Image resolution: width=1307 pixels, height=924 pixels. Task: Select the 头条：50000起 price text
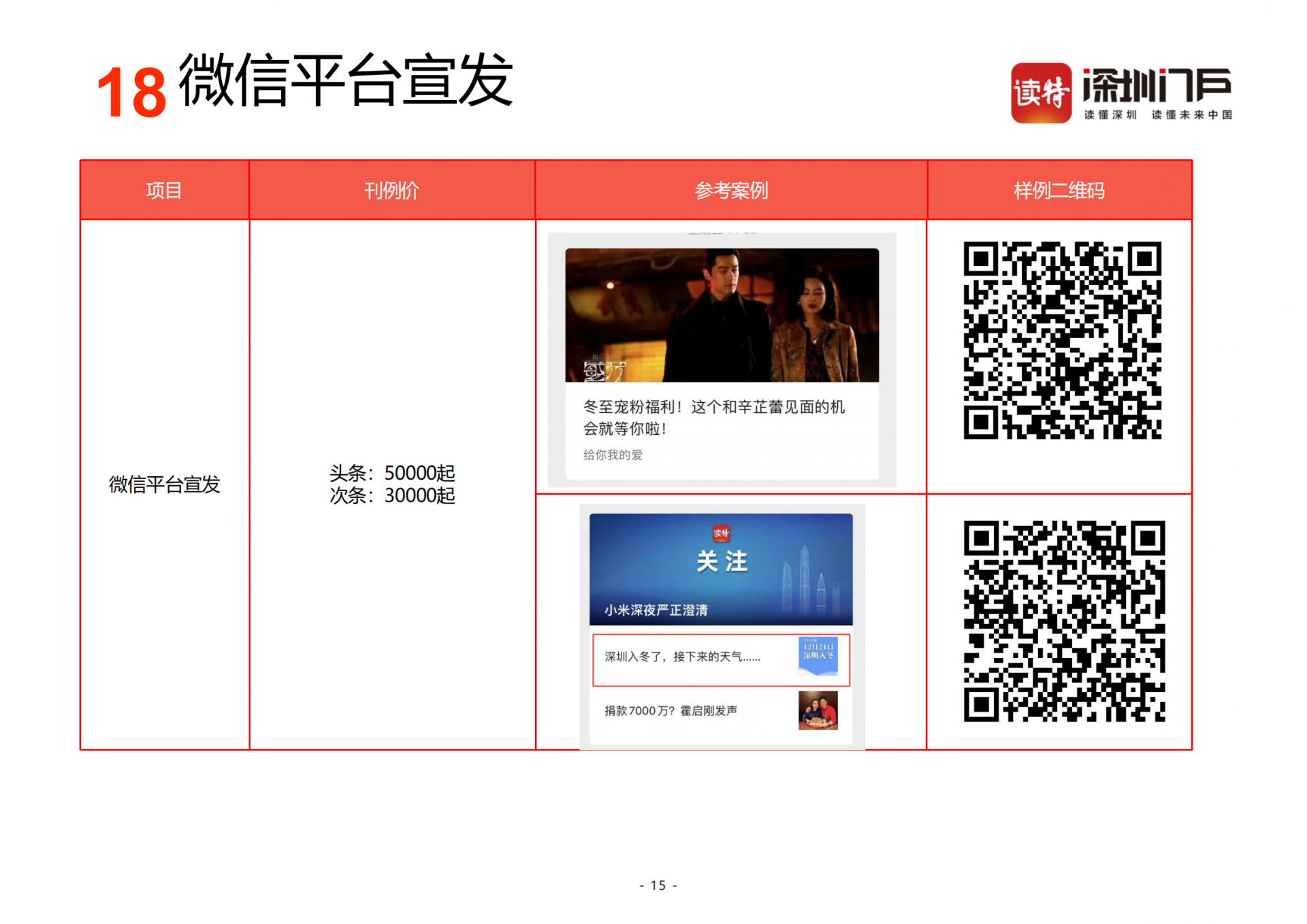pyautogui.click(x=392, y=472)
